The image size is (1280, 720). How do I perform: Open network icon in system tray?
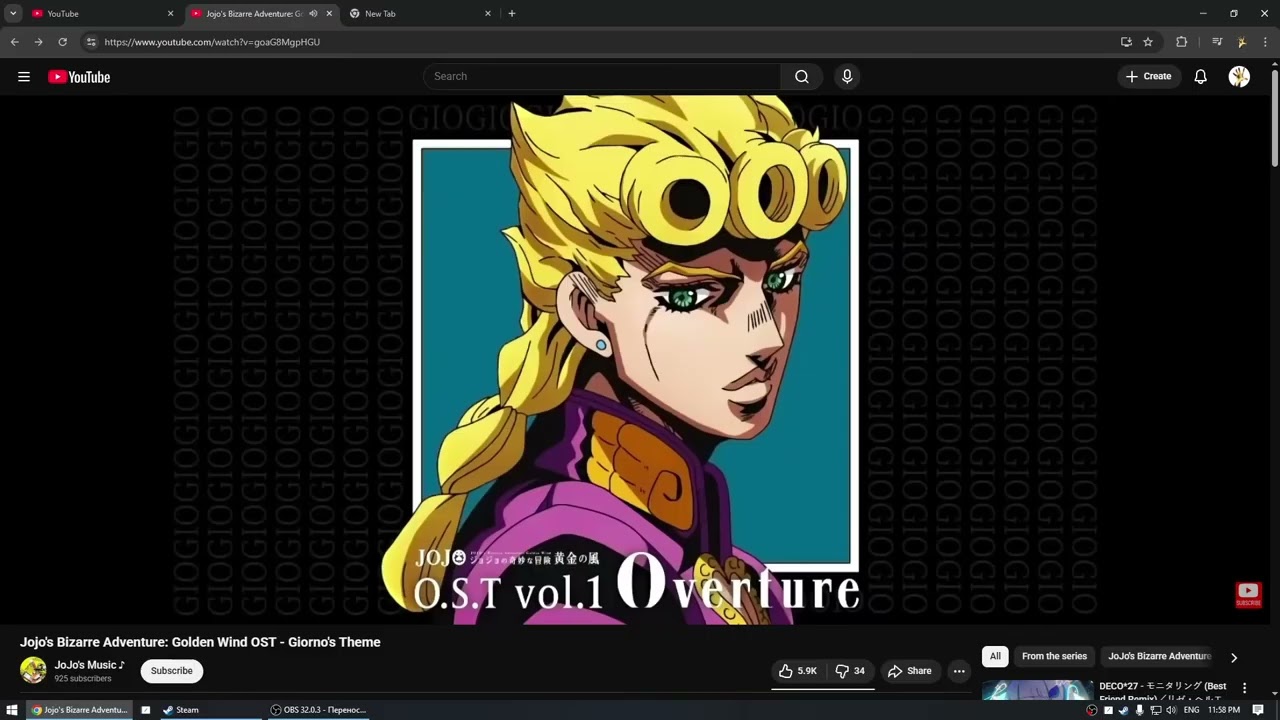point(1155,710)
